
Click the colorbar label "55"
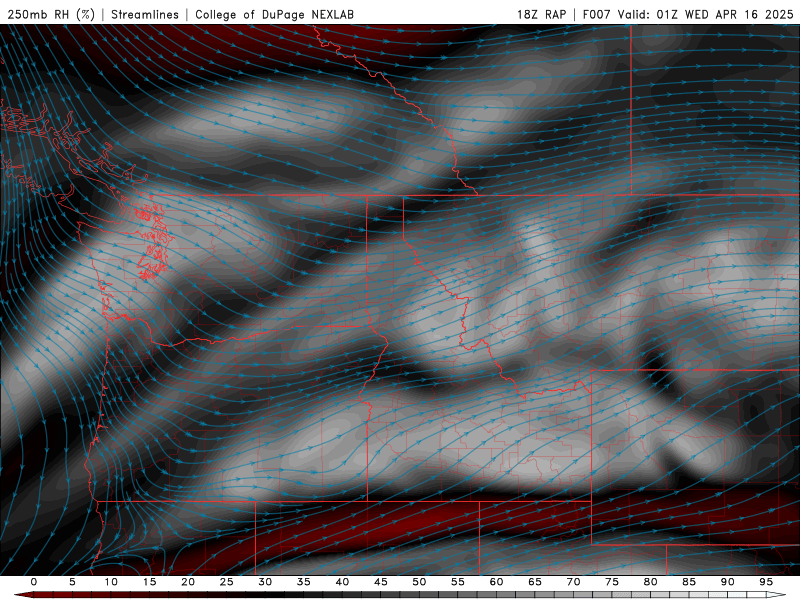[458, 582]
